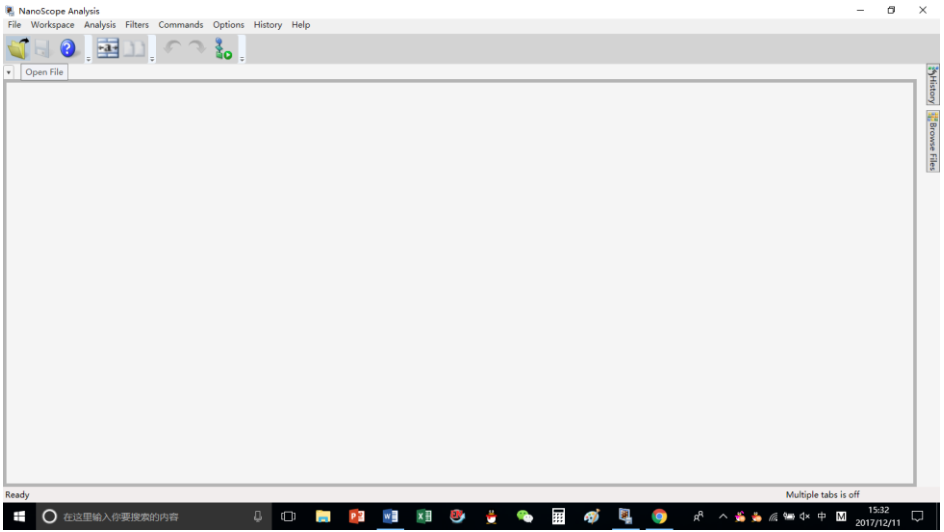Click the Save disk icon in toolbar

(x=43, y=48)
